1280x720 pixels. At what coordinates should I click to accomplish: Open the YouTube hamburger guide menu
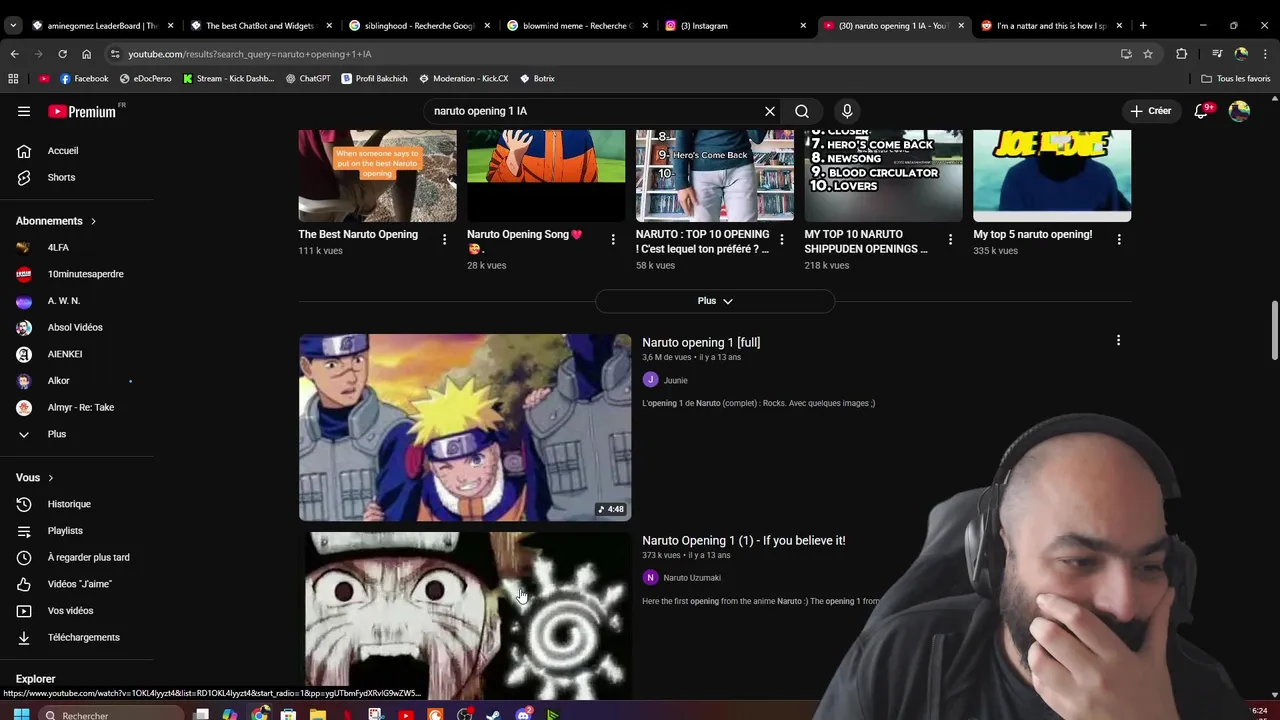[24, 111]
